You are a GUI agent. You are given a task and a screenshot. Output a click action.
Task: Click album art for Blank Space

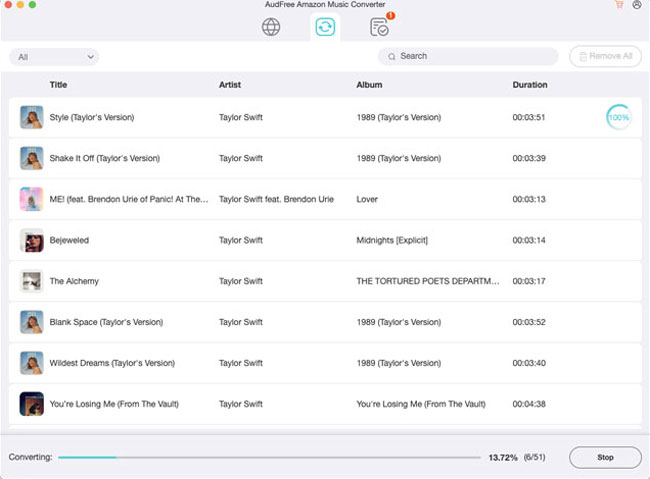32,322
